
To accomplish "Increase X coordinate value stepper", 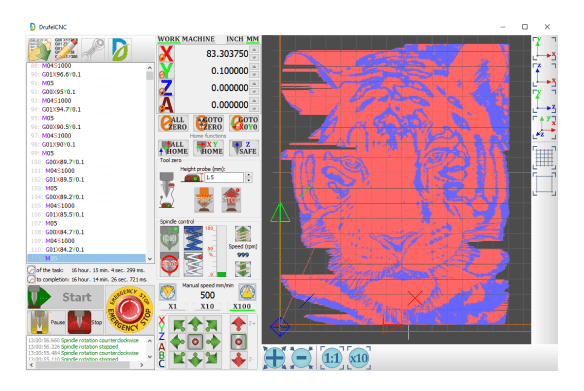I will click(254, 50).
